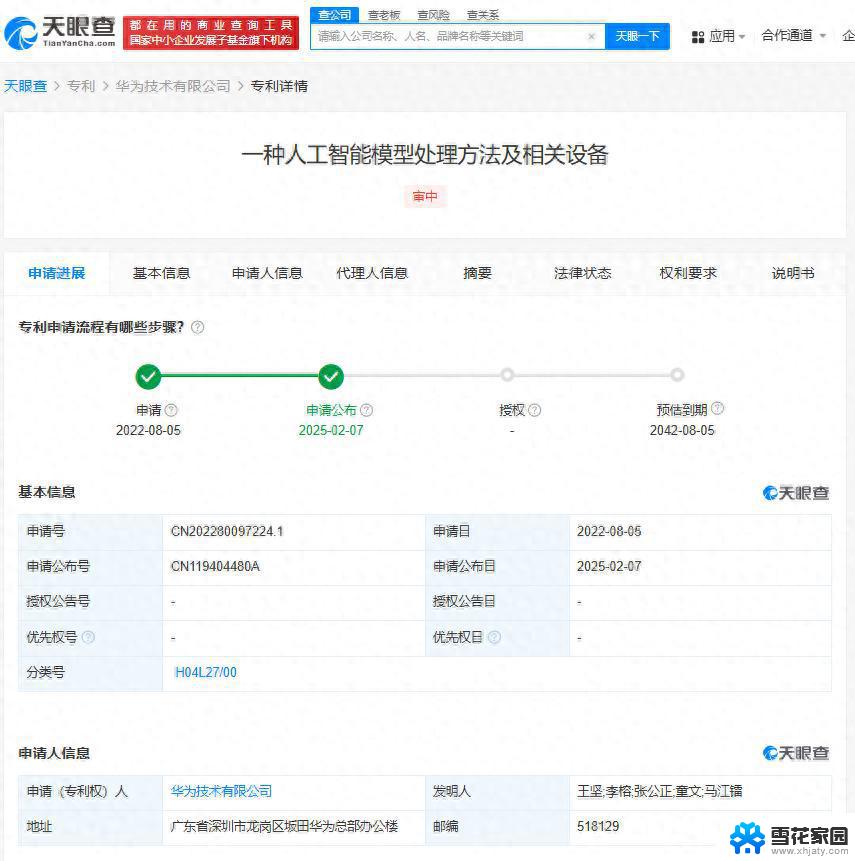Click the TianYanCha logo in header
Image resolution: width=855 pixels, height=861 pixels.
click(x=59, y=32)
